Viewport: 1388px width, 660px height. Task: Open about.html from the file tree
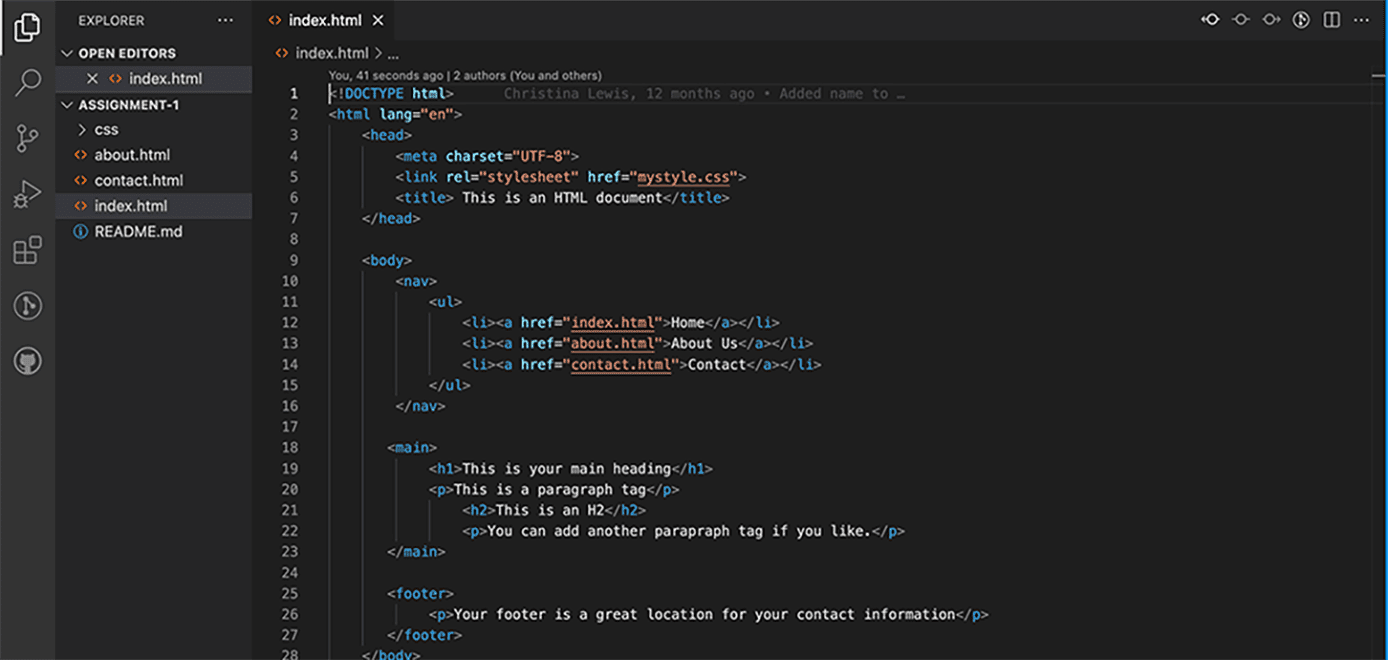tap(132, 155)
